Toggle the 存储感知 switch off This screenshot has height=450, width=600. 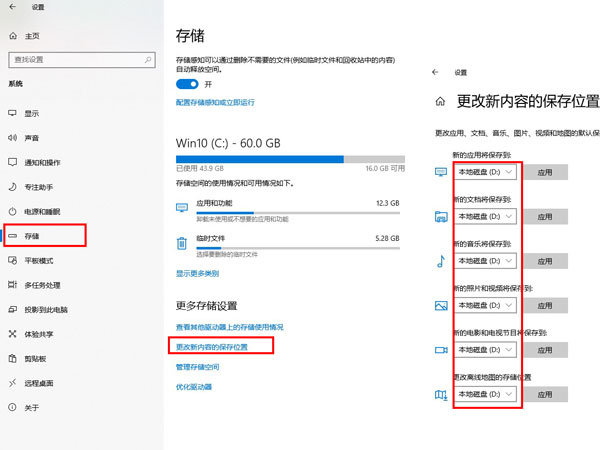click(x=187, y=84)
